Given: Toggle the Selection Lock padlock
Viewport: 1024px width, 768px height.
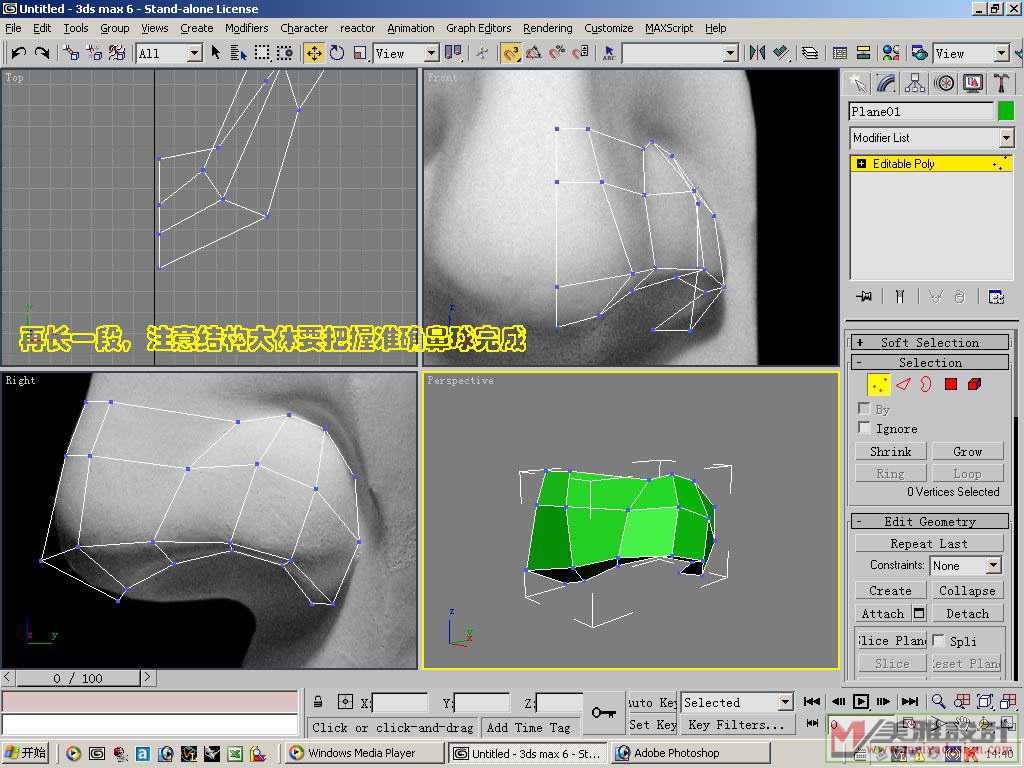Looking at the screenshot, I should pos(318,702).
